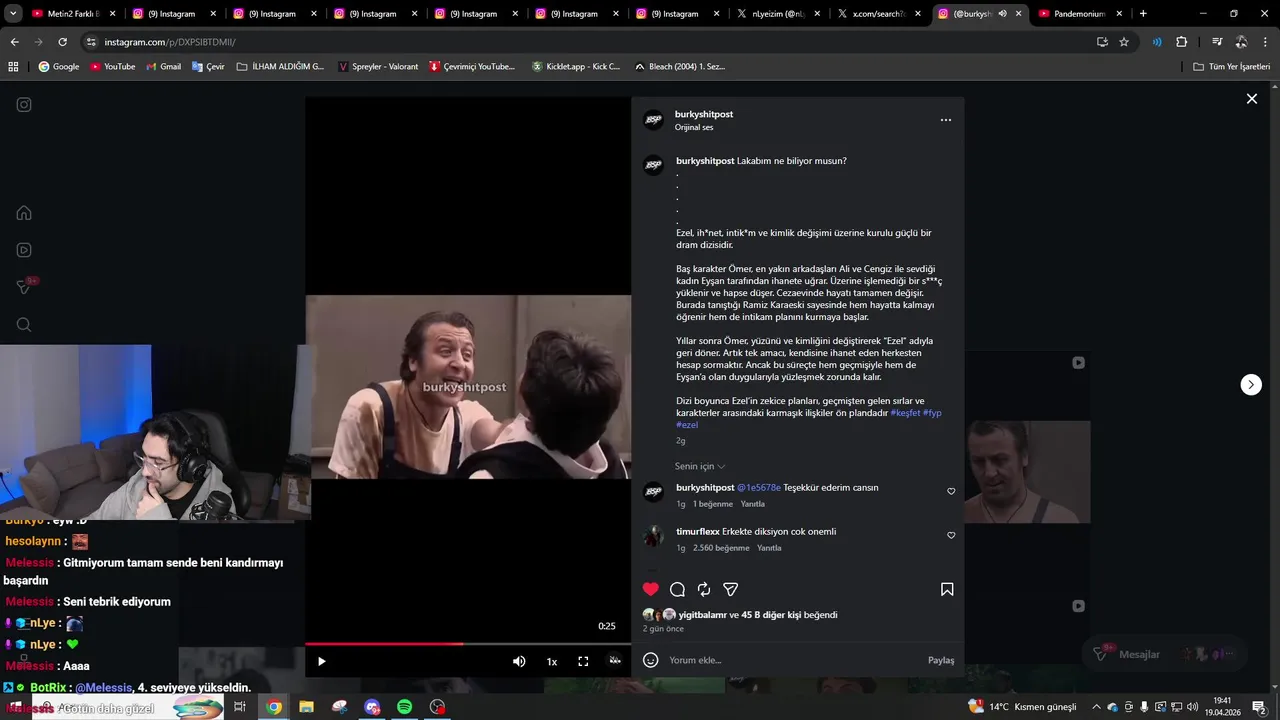Open File Explorer from the taskbar
This screenshot has height=720, width=1280.
306,707
